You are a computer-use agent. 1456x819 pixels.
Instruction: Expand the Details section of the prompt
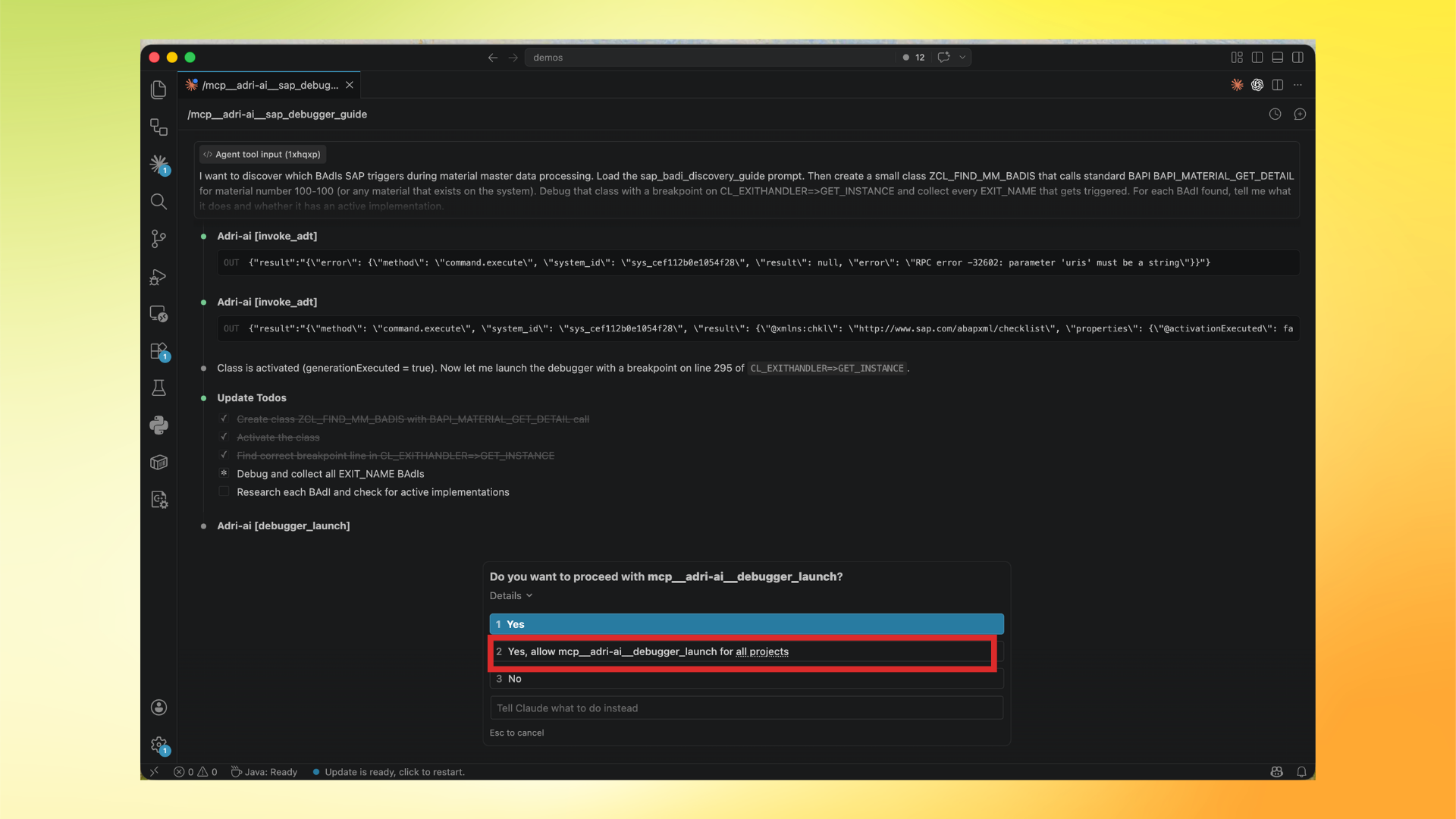point(510,595)
